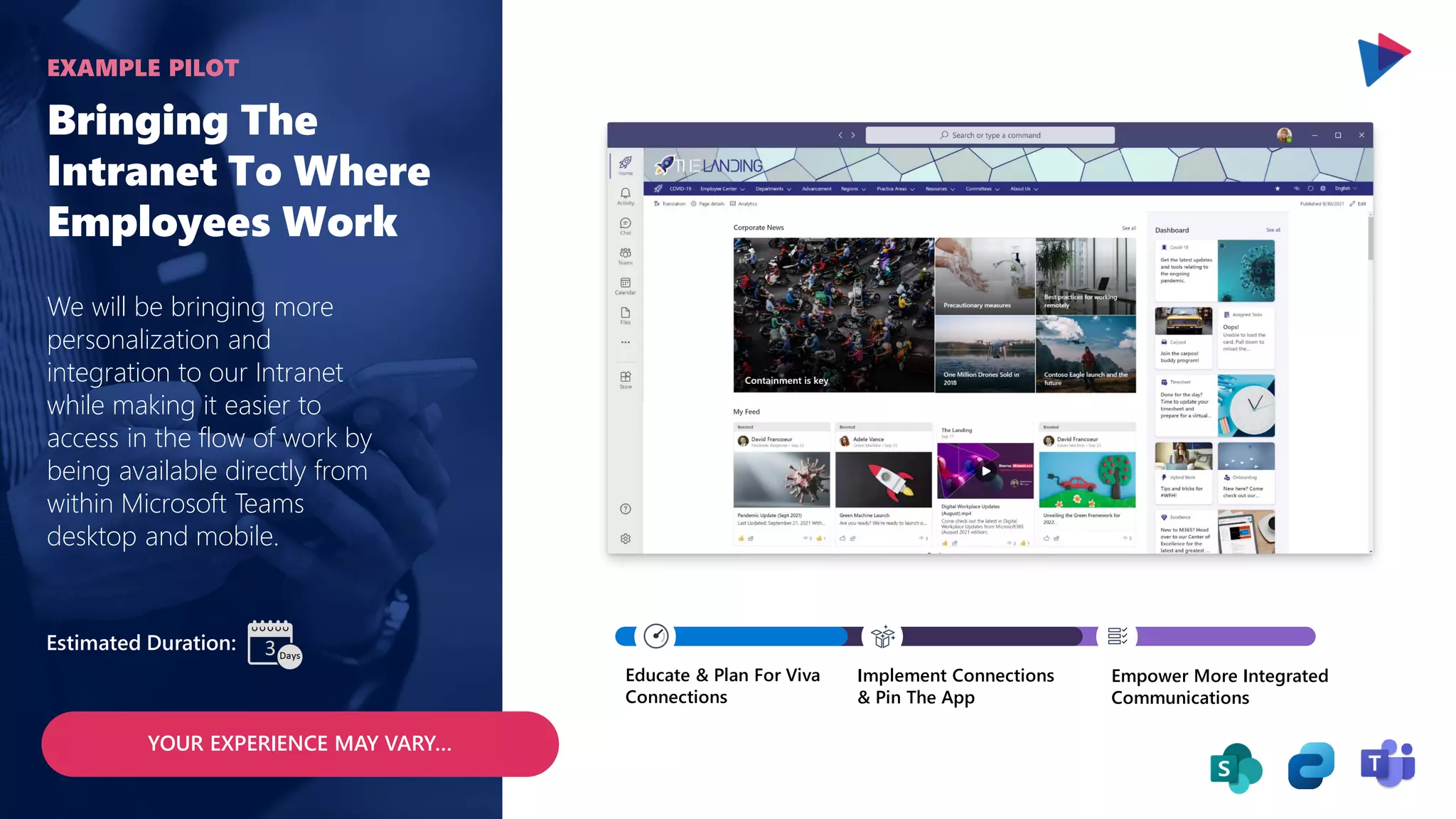
Task: Open the Settings gear in Teams sidebar
Action: [625, 539]
